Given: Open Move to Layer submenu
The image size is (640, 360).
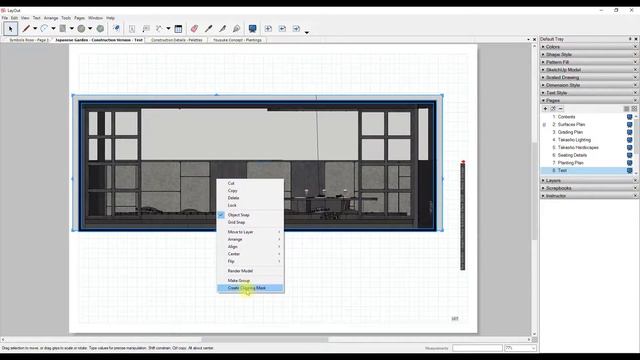Looking at the screenshot, I should click(250, 232).
